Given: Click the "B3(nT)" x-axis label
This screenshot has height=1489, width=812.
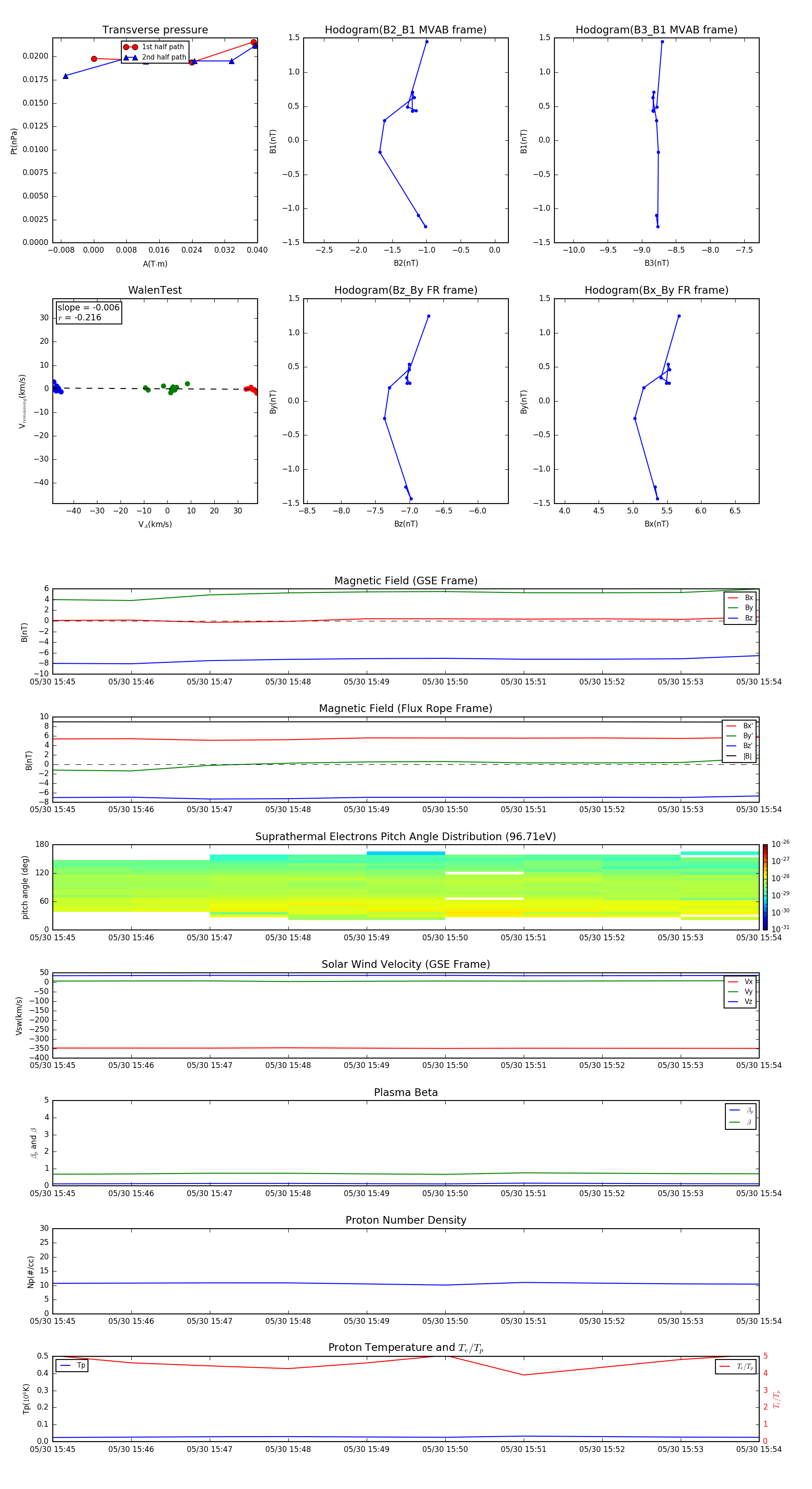Looking at the screenshot, I should [656, 263].
